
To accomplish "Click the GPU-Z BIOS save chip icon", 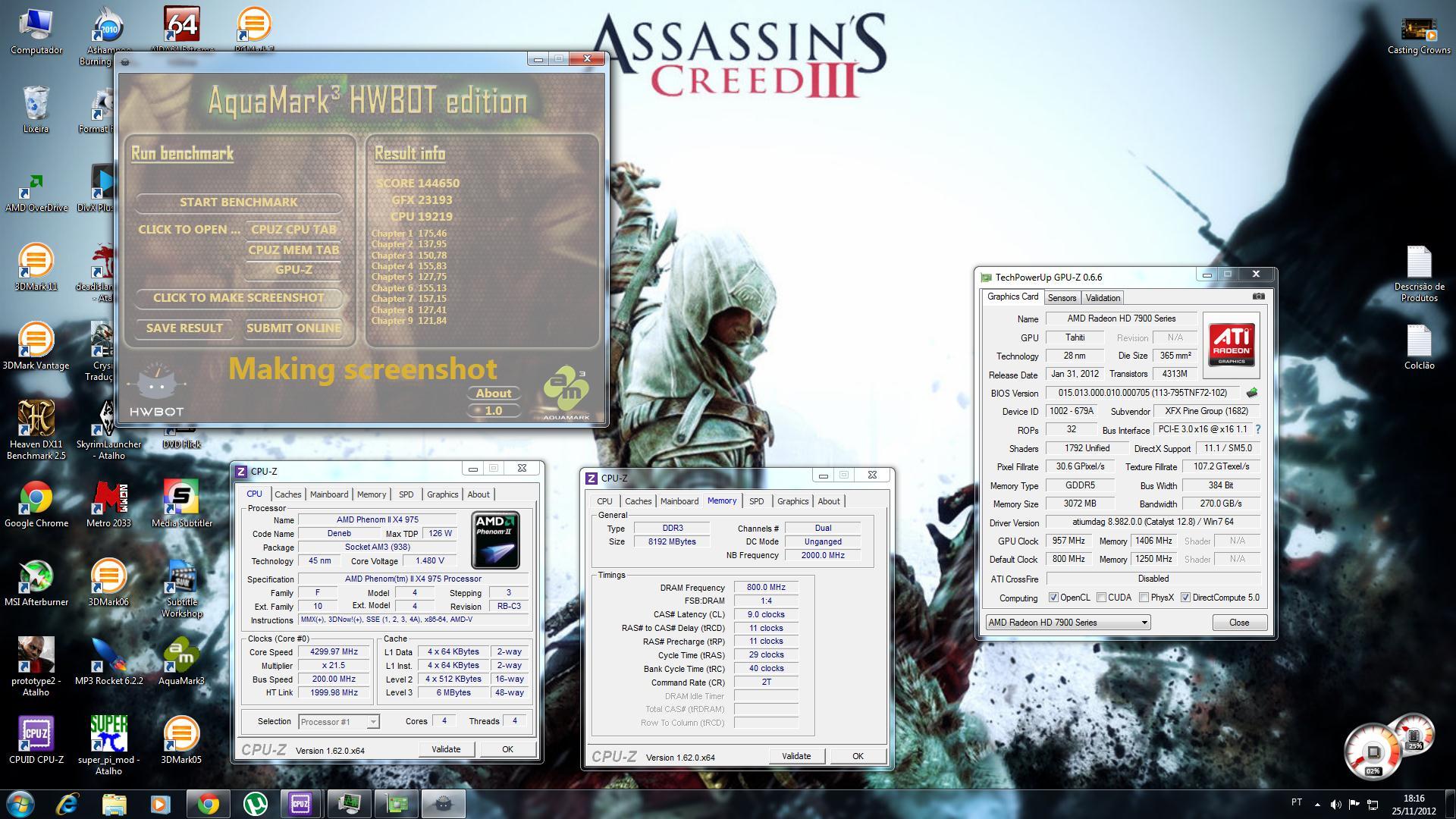I will pyautogui.click(x=1252, y=393).
